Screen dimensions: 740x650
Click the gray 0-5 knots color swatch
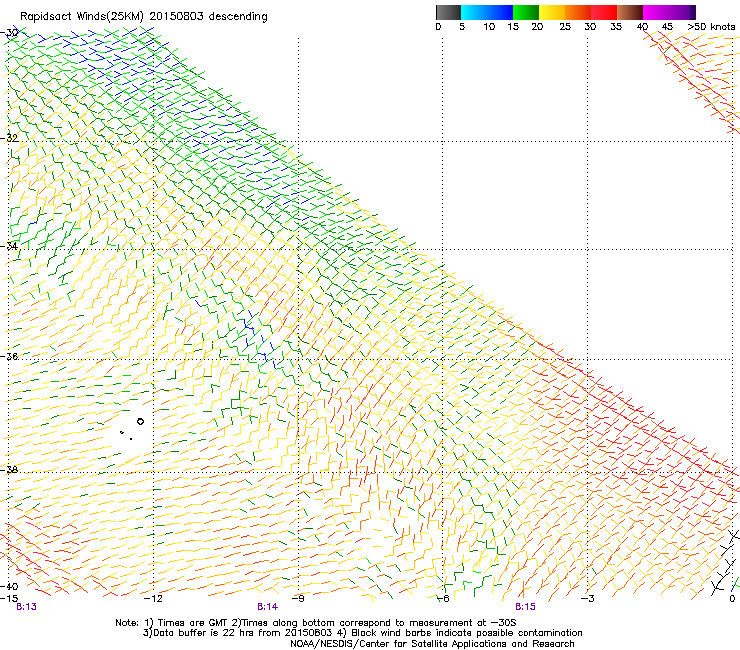(x=448, y=12)
